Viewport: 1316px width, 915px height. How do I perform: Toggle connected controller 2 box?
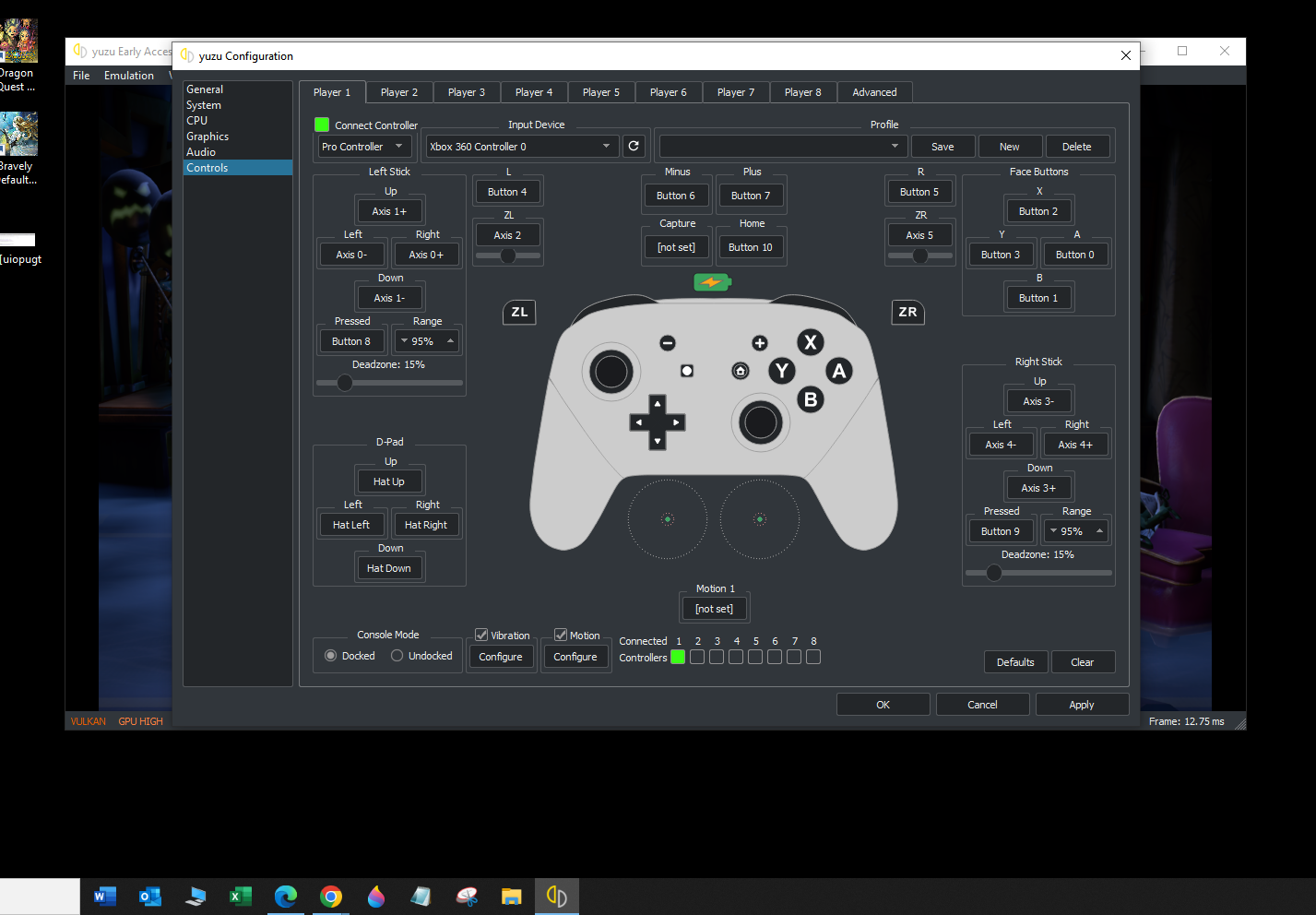click(697, 657)
